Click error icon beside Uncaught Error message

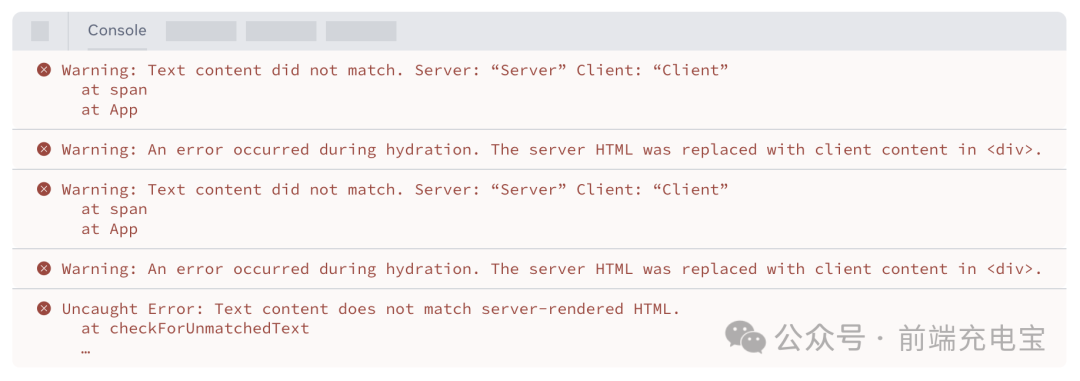point(44,308)
